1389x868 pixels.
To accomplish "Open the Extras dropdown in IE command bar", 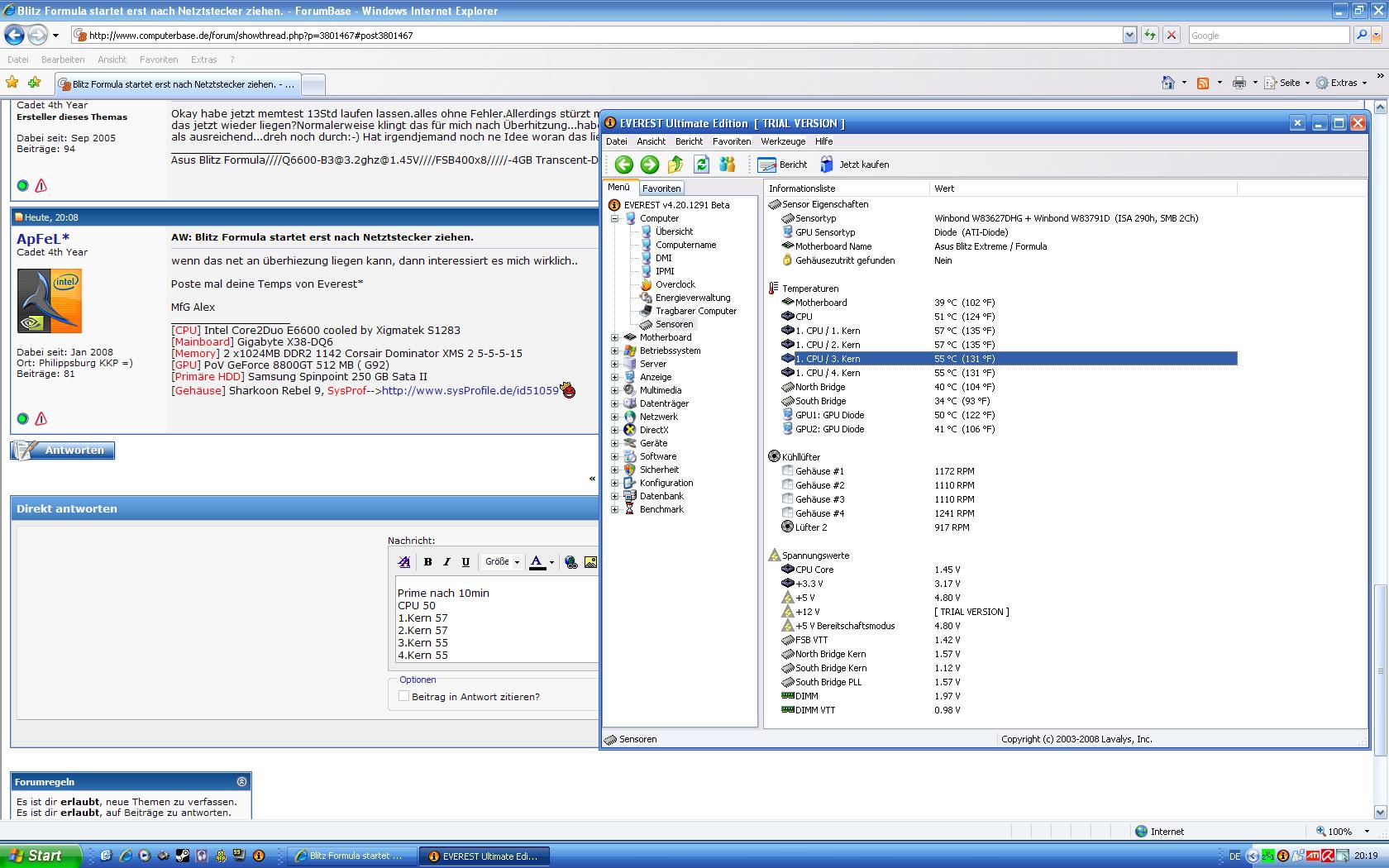I will click(1342, 83).
